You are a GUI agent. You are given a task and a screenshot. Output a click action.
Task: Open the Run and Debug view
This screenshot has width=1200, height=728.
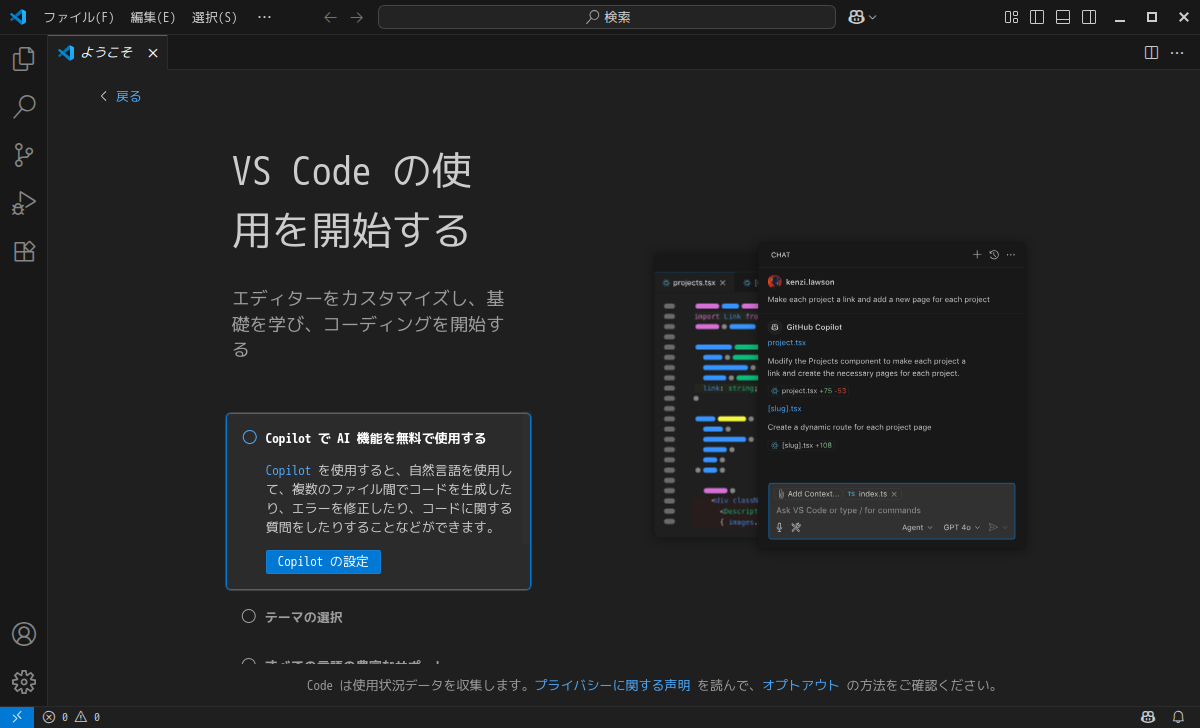24,203
